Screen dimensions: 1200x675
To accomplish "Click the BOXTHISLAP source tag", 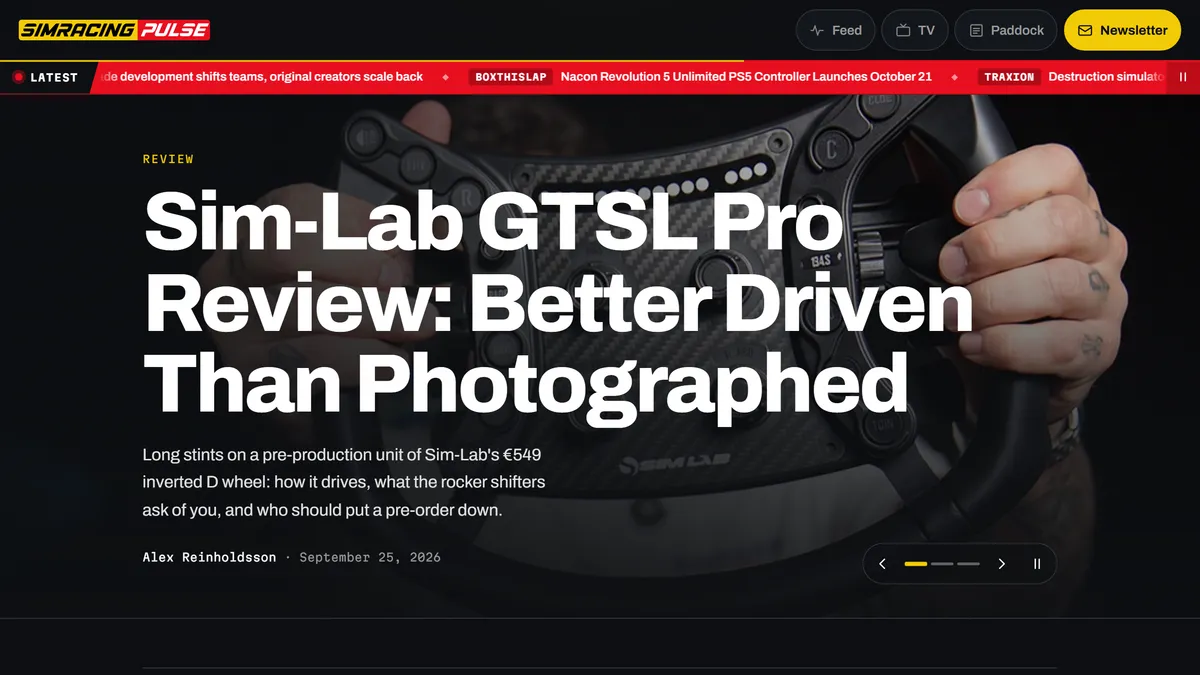I will coord(511,77).
